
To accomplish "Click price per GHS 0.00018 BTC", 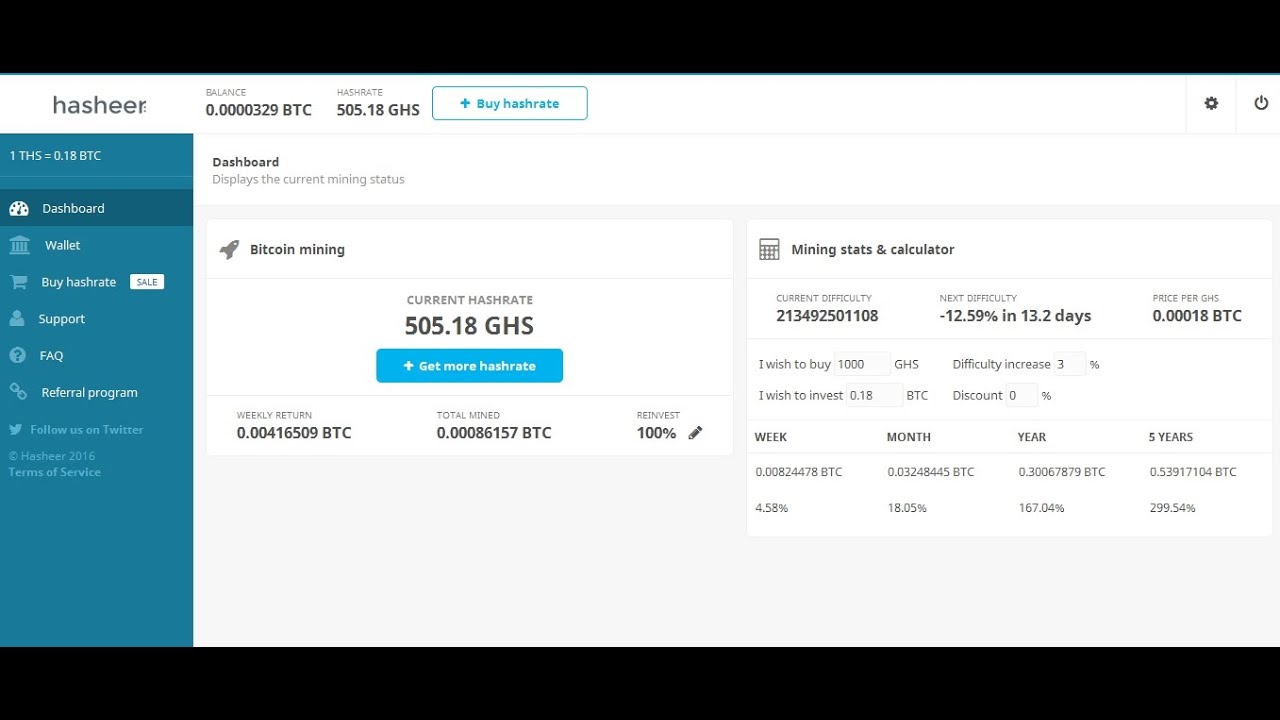I will 1197,316.
